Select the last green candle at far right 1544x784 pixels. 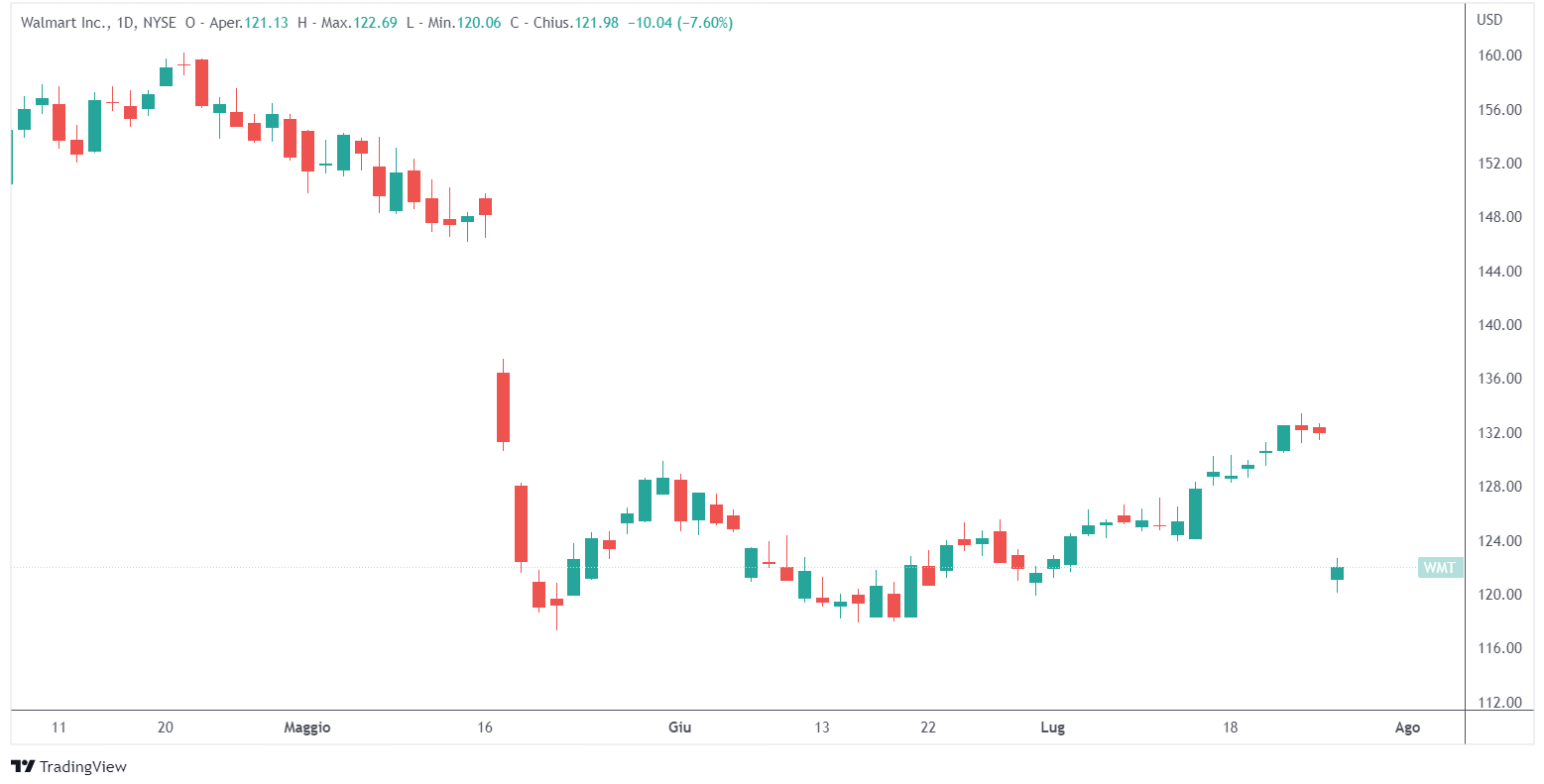[x=1337, y=573]
